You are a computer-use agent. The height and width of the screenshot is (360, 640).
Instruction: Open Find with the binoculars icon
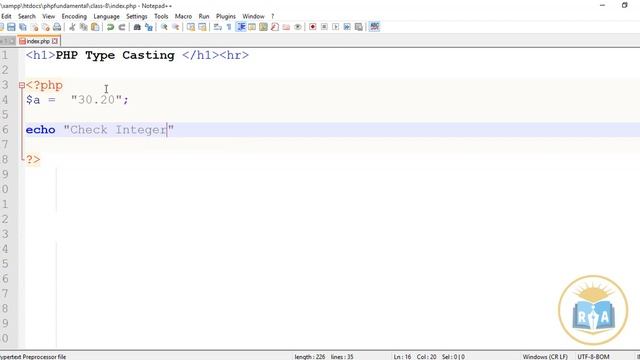point(137,27)
